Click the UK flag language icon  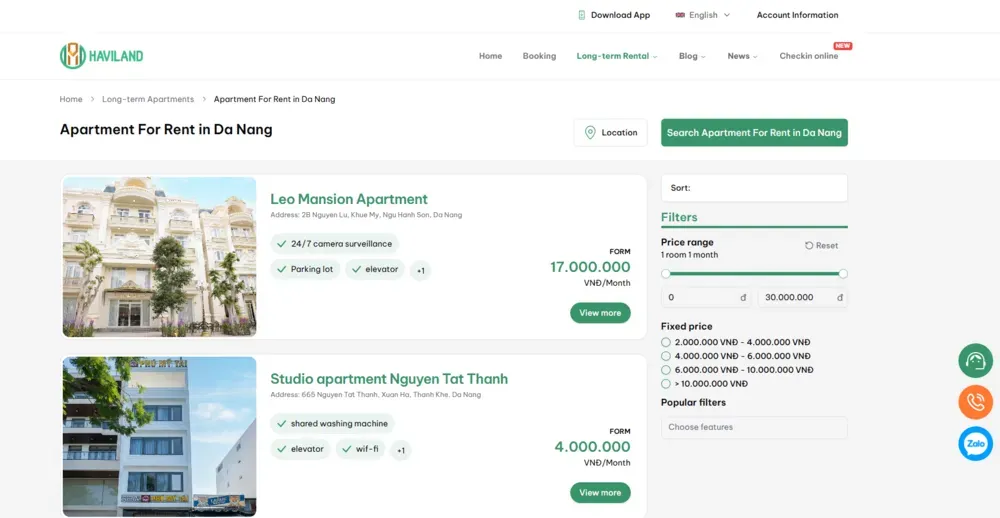pos(680,15)
